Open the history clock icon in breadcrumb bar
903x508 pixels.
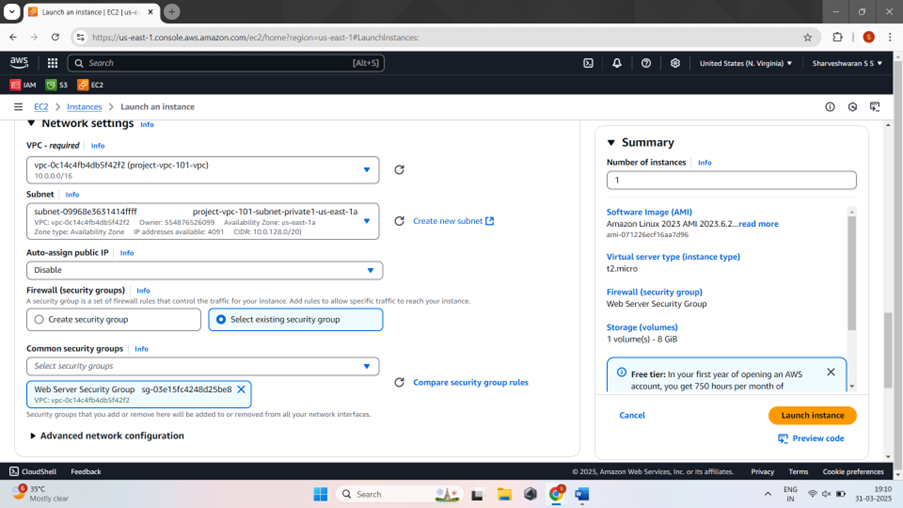point(852,107)
